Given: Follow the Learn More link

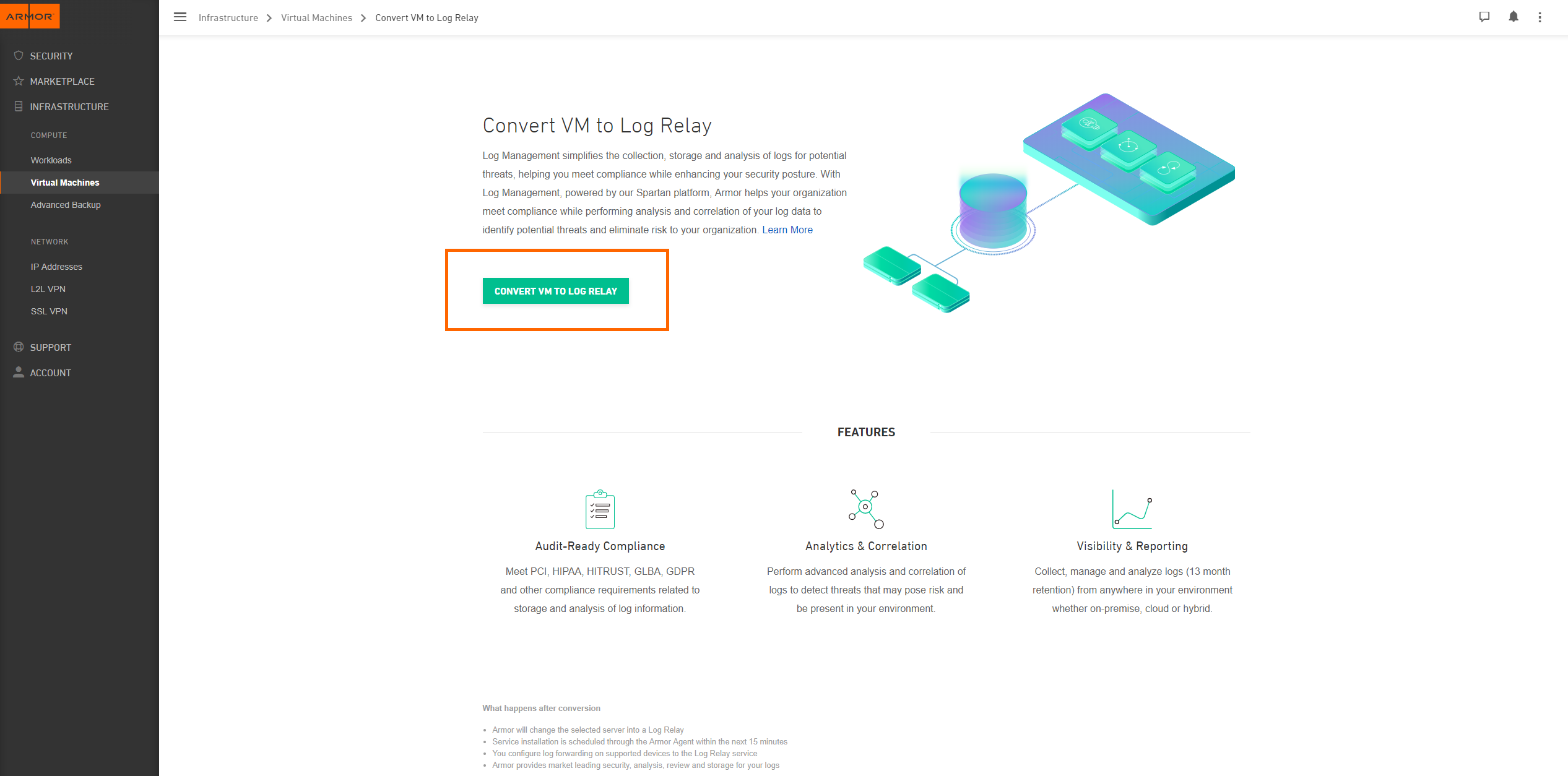Looking at the screenshot, I should [x=787, y=230].
